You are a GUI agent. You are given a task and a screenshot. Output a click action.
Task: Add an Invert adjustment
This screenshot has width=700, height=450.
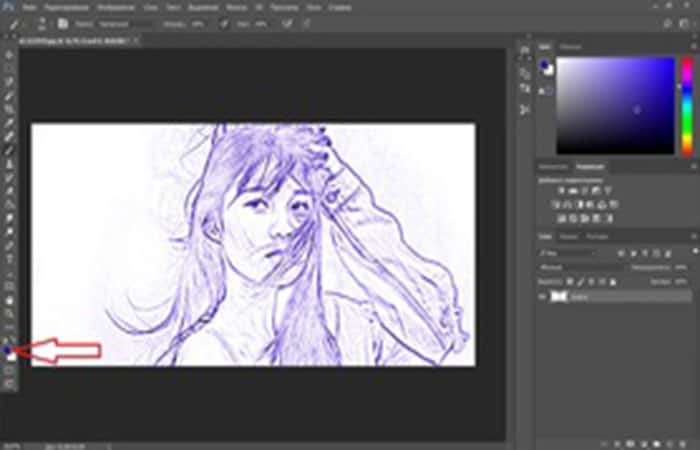tap(561, 219)
